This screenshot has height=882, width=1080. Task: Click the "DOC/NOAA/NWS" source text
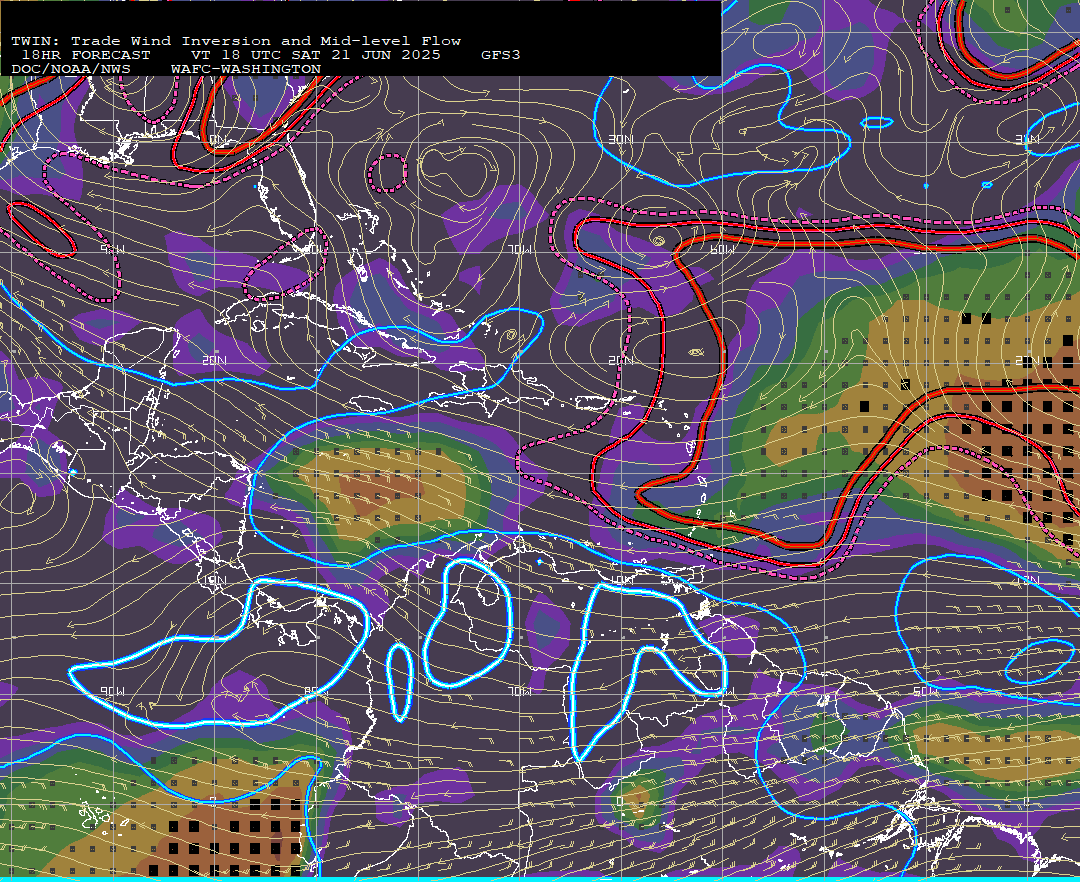pyautogui.click(x=71, y=70)
